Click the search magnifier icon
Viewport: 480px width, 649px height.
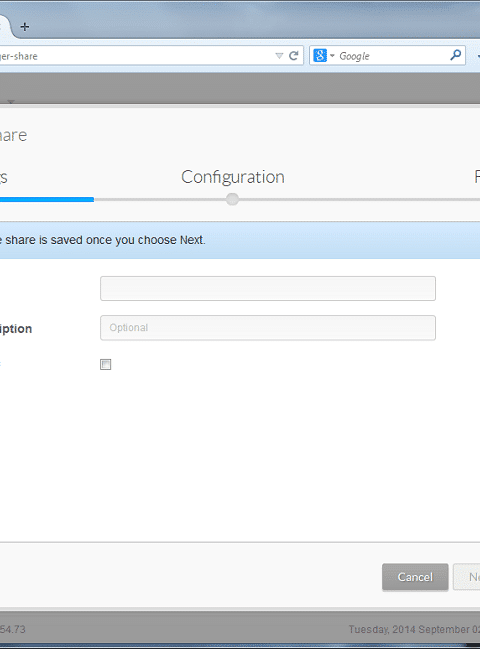(456, 55)
